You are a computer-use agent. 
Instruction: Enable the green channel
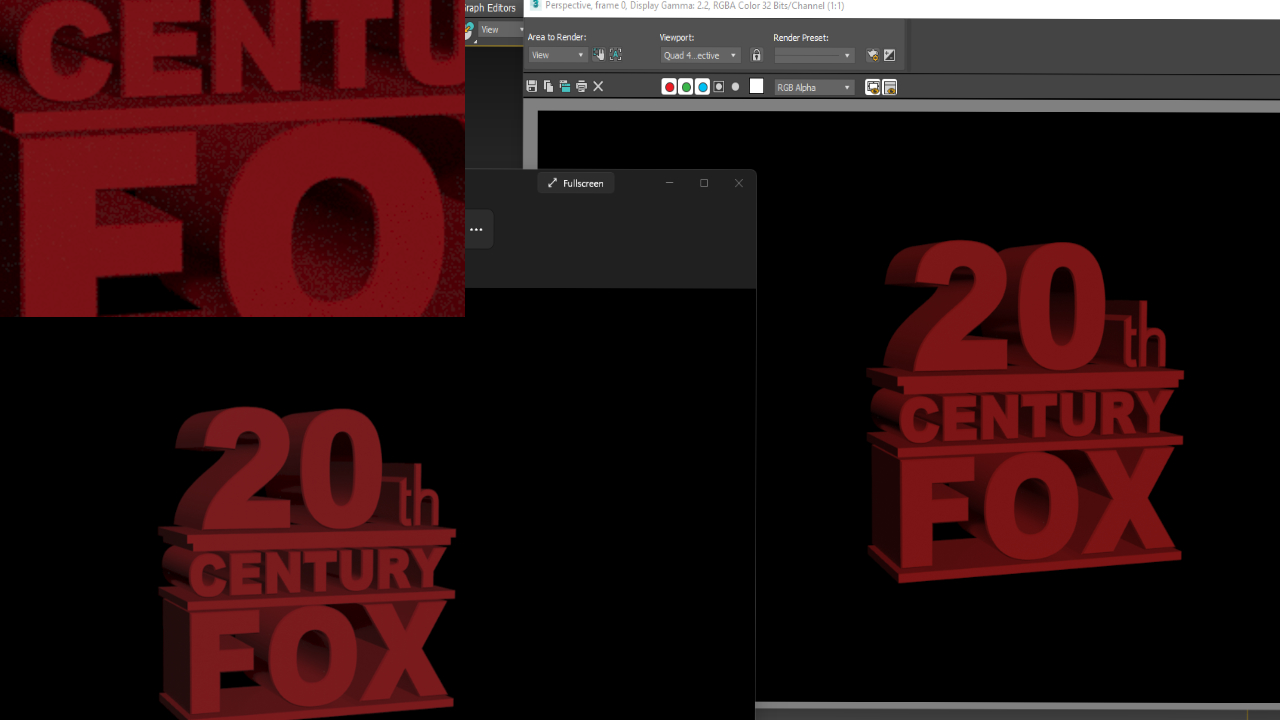(686, 87)
